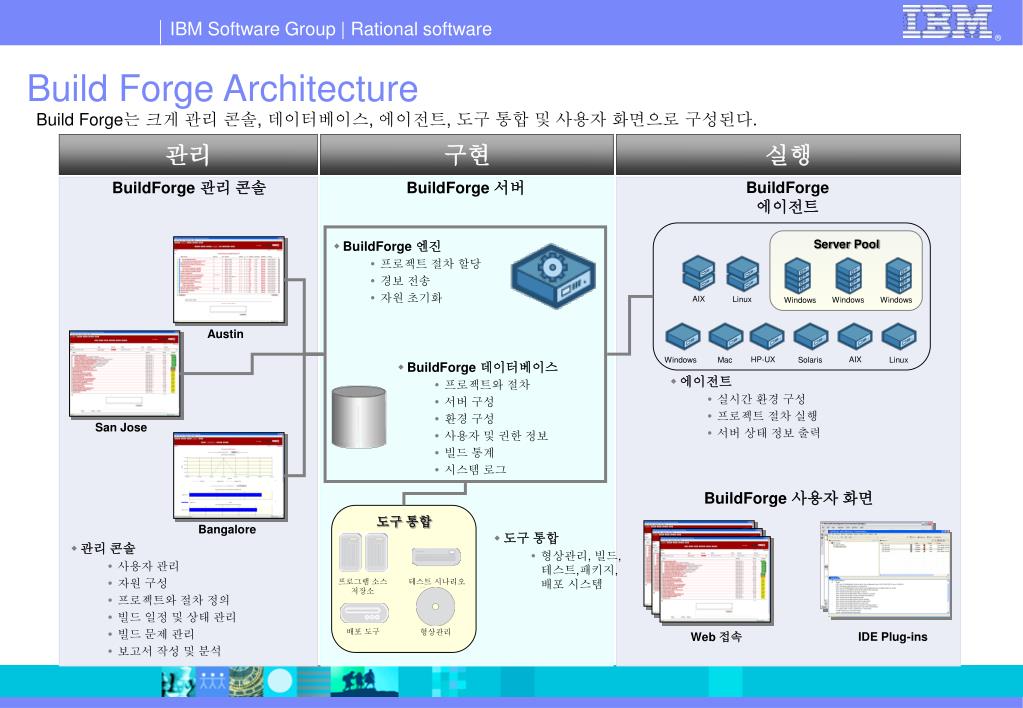This screenshot has width=1023, height=708.
Task: Click the "Web 접속" caption
Action: pos(716,636)
